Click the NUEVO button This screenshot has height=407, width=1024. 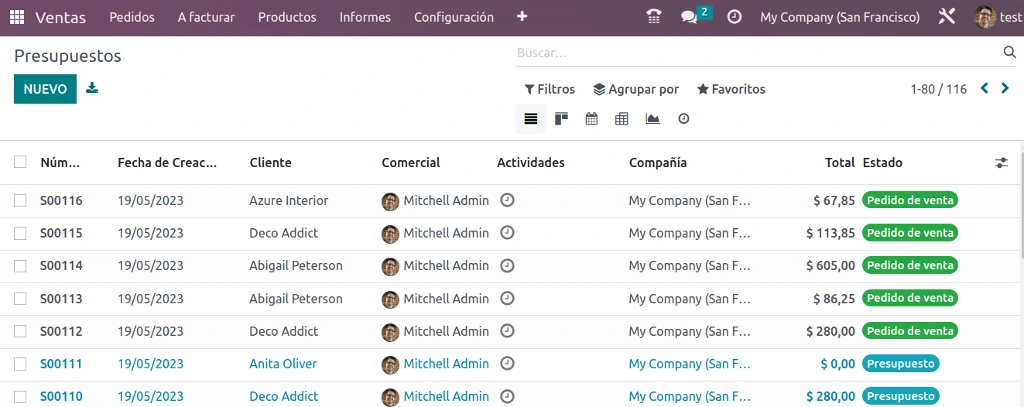pos(45,89)
